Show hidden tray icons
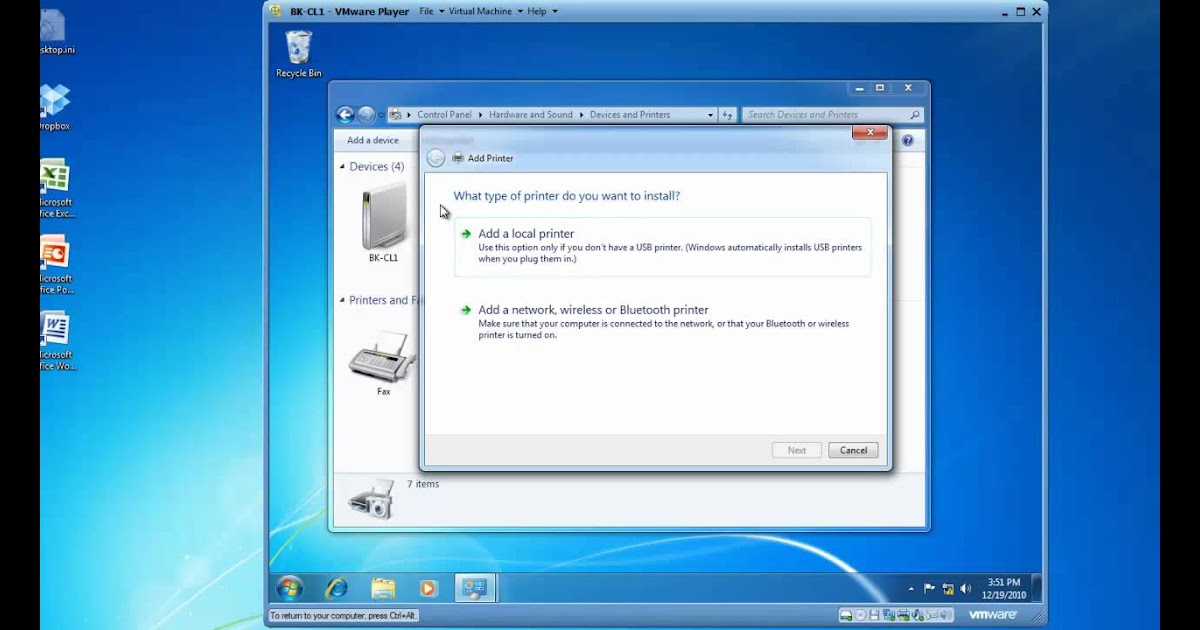 [x=911, y=589]
